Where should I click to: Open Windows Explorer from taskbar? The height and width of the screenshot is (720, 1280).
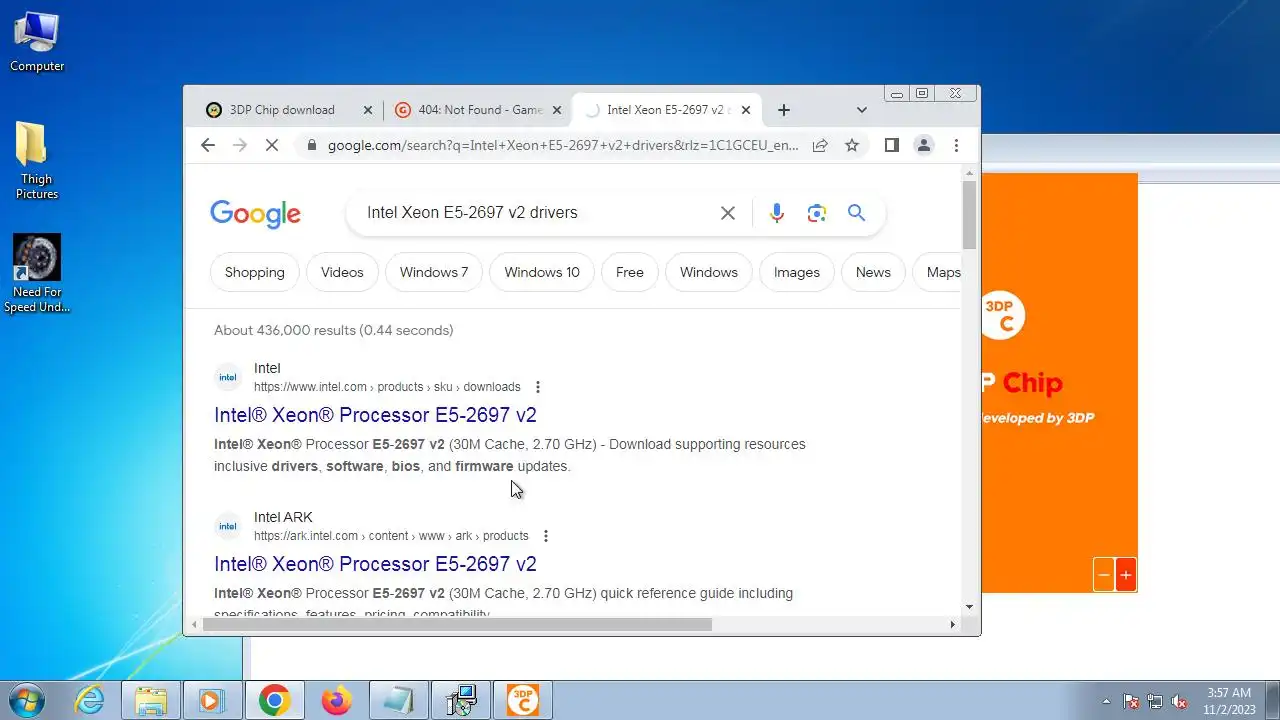pyautogui.click(x=151, y=700)
